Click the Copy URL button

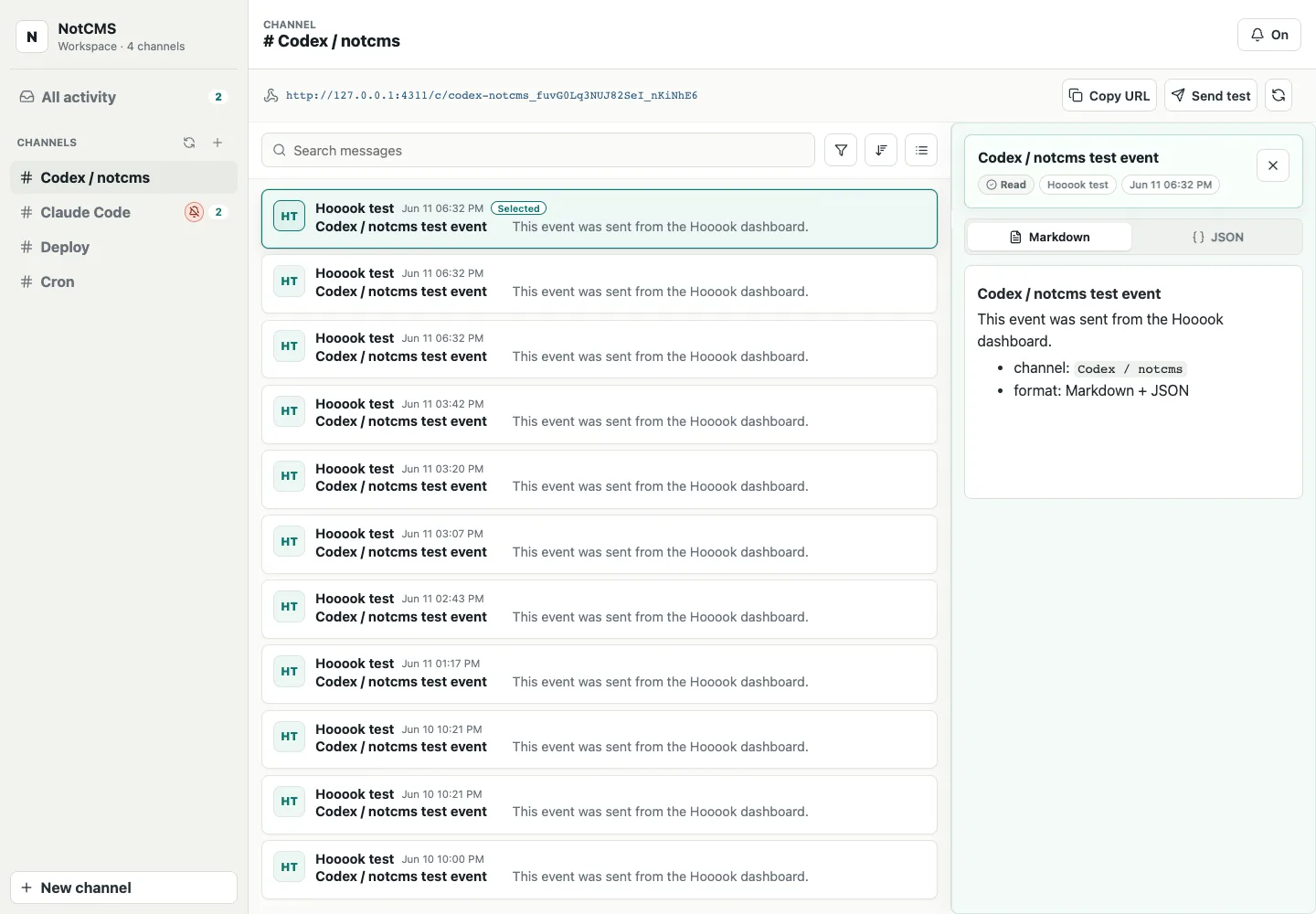pyautogui.click(x=1109, y=95)
